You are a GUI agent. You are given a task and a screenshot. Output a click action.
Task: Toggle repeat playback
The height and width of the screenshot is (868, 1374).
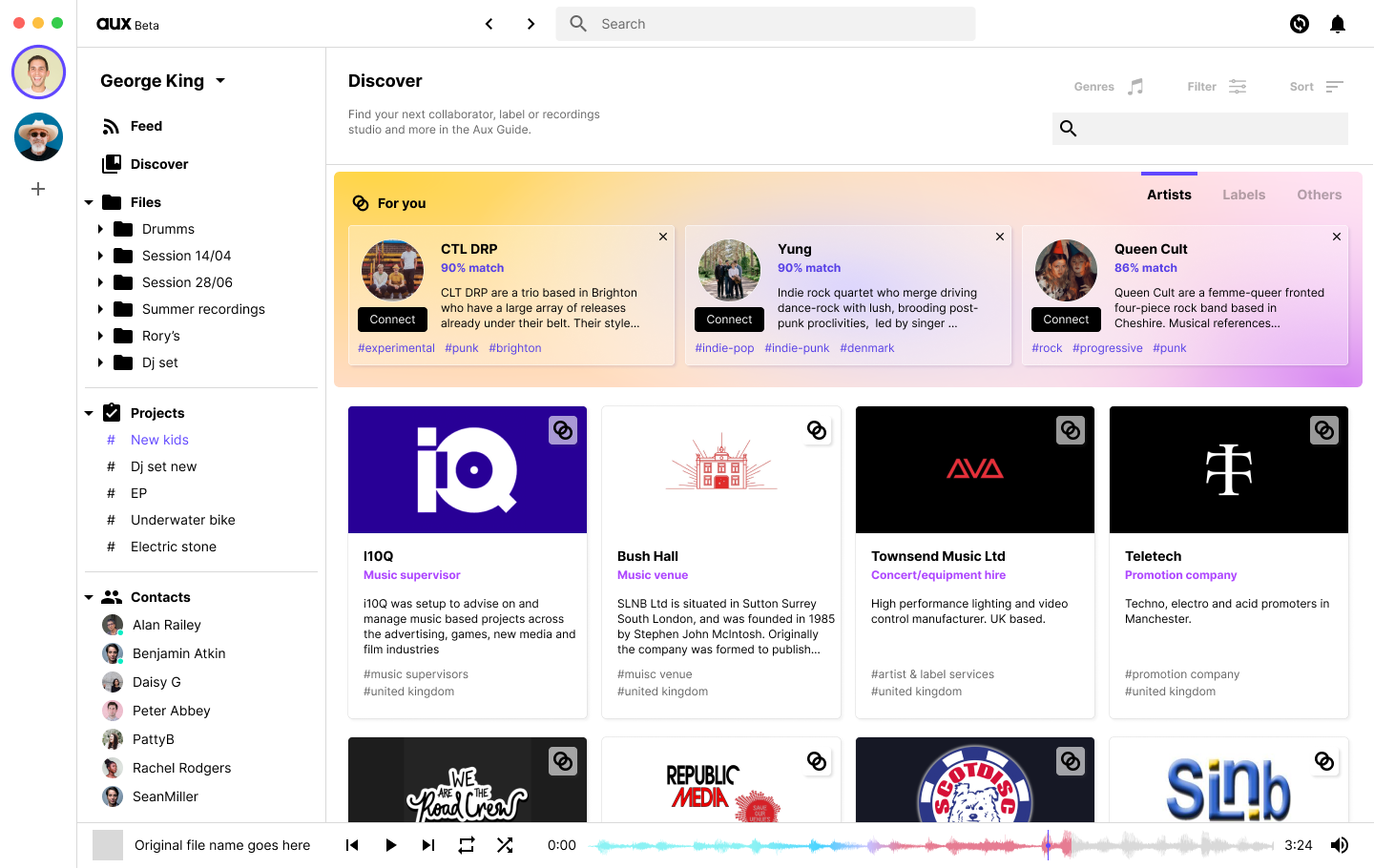click(467, 845)
